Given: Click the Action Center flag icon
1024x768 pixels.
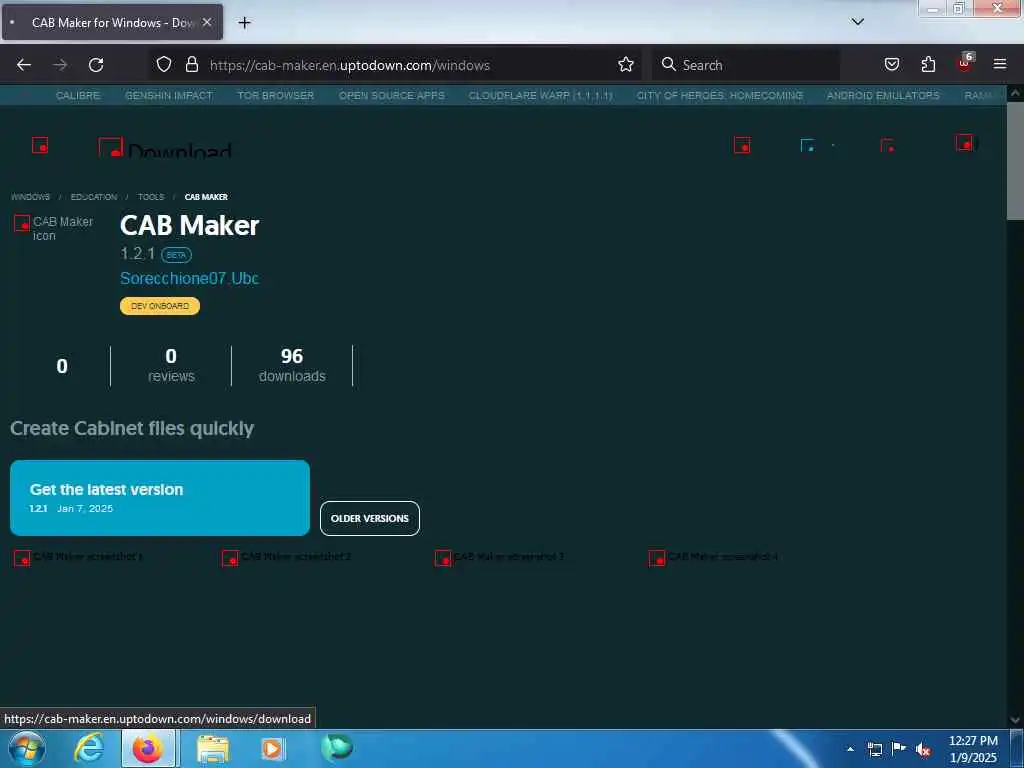Looking at the screenshot, I should coord(899,749).
